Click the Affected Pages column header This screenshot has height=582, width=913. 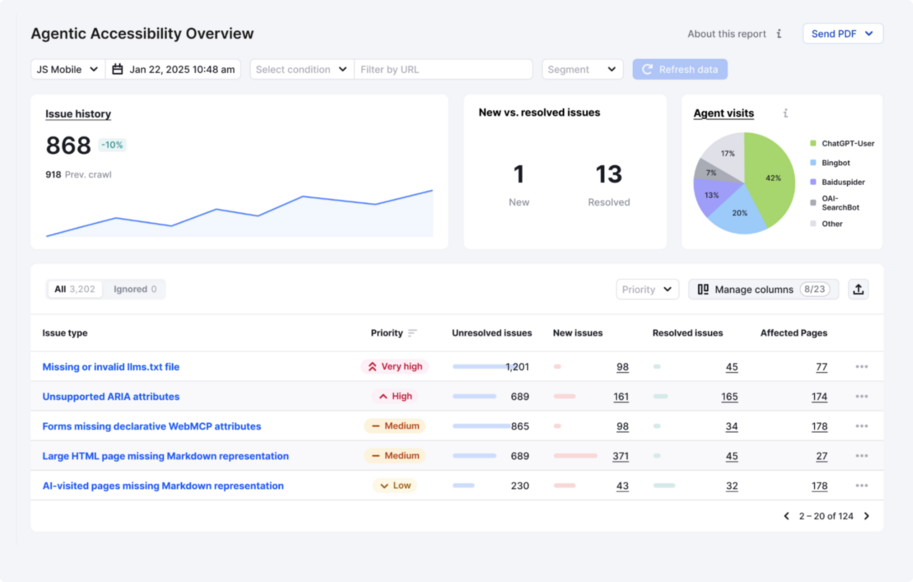(794, 333)
